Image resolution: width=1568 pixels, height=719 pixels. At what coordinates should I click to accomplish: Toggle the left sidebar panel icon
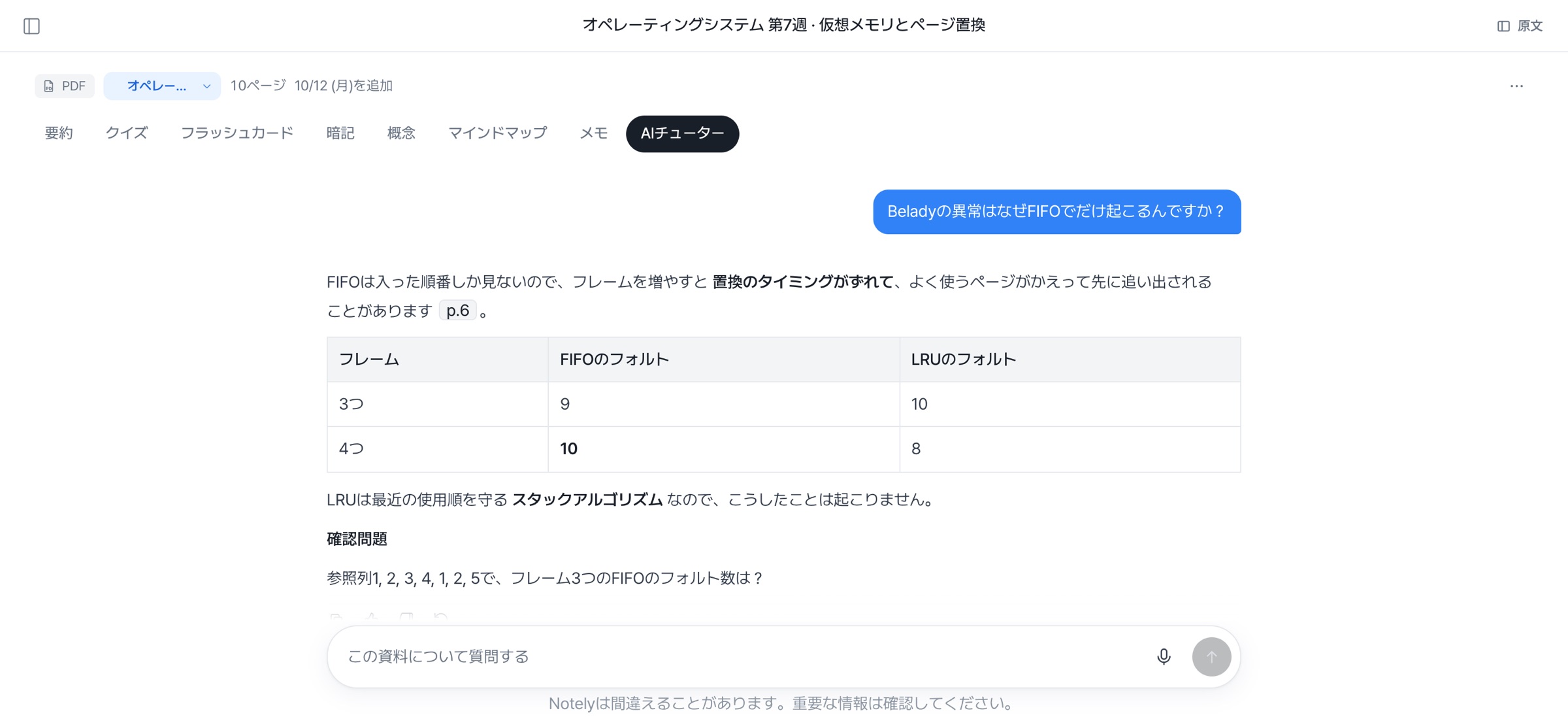(31, 26)
